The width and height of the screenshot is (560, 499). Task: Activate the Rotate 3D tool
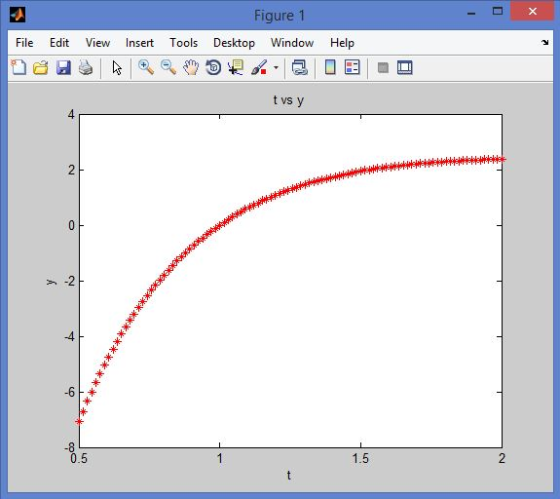point(213,67)
